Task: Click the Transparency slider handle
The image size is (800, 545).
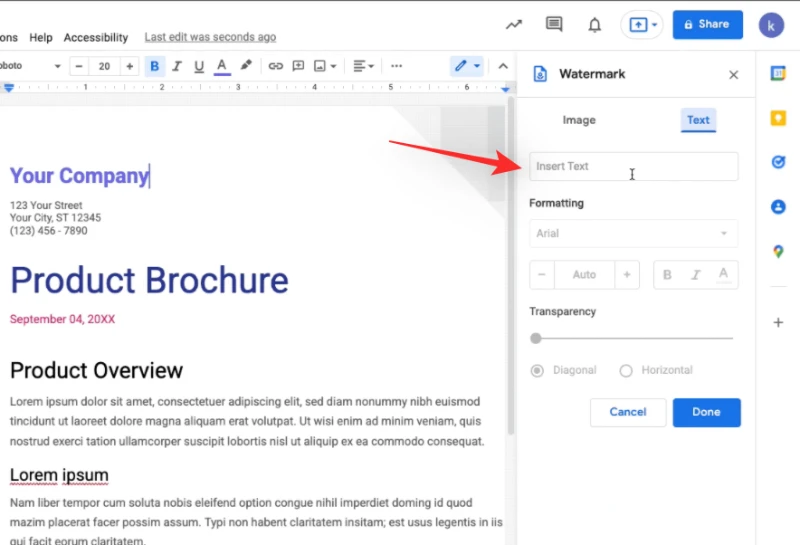Action: (536, 338)
